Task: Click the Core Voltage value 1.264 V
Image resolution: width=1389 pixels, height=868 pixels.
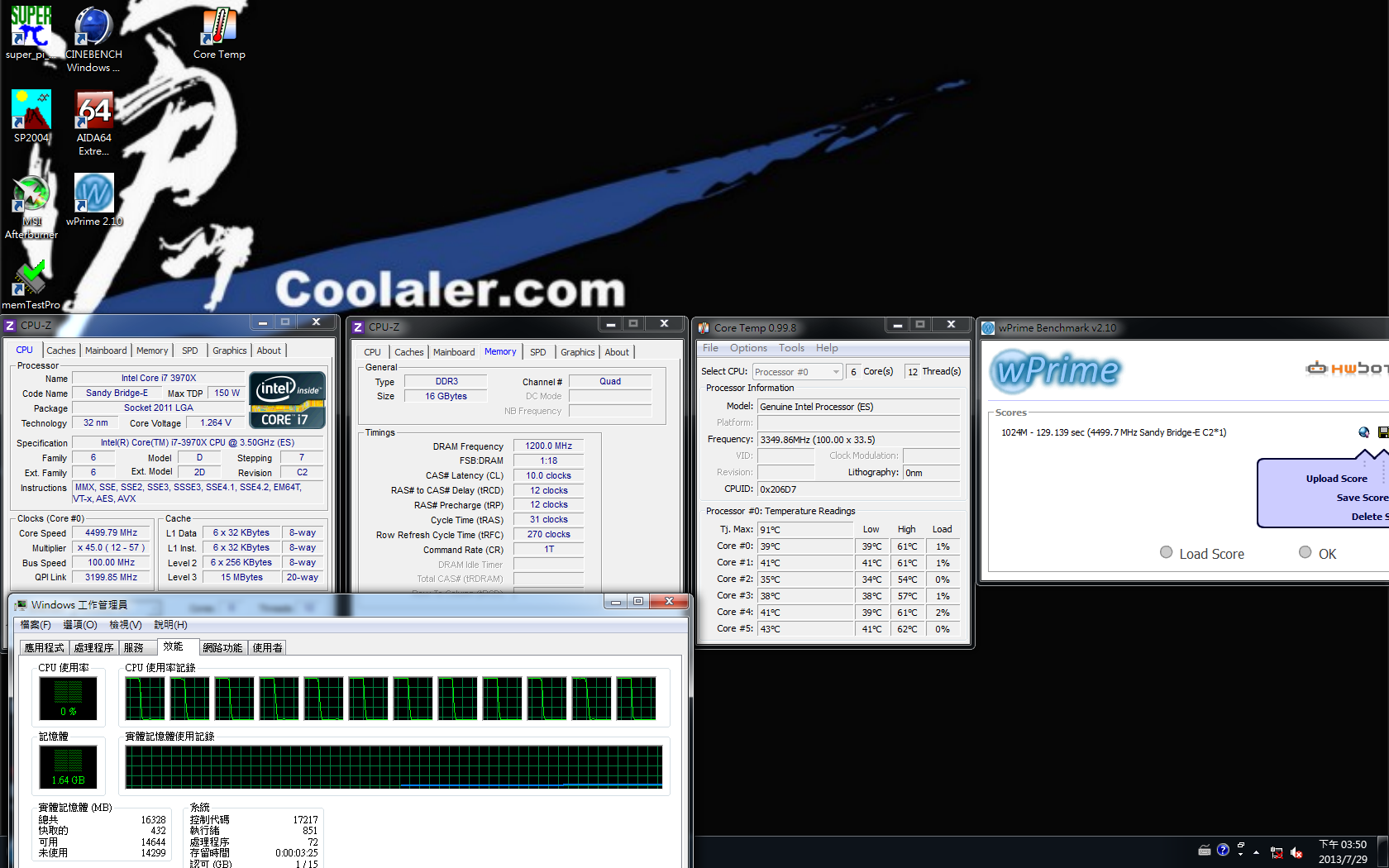Action: click(216, 422)
